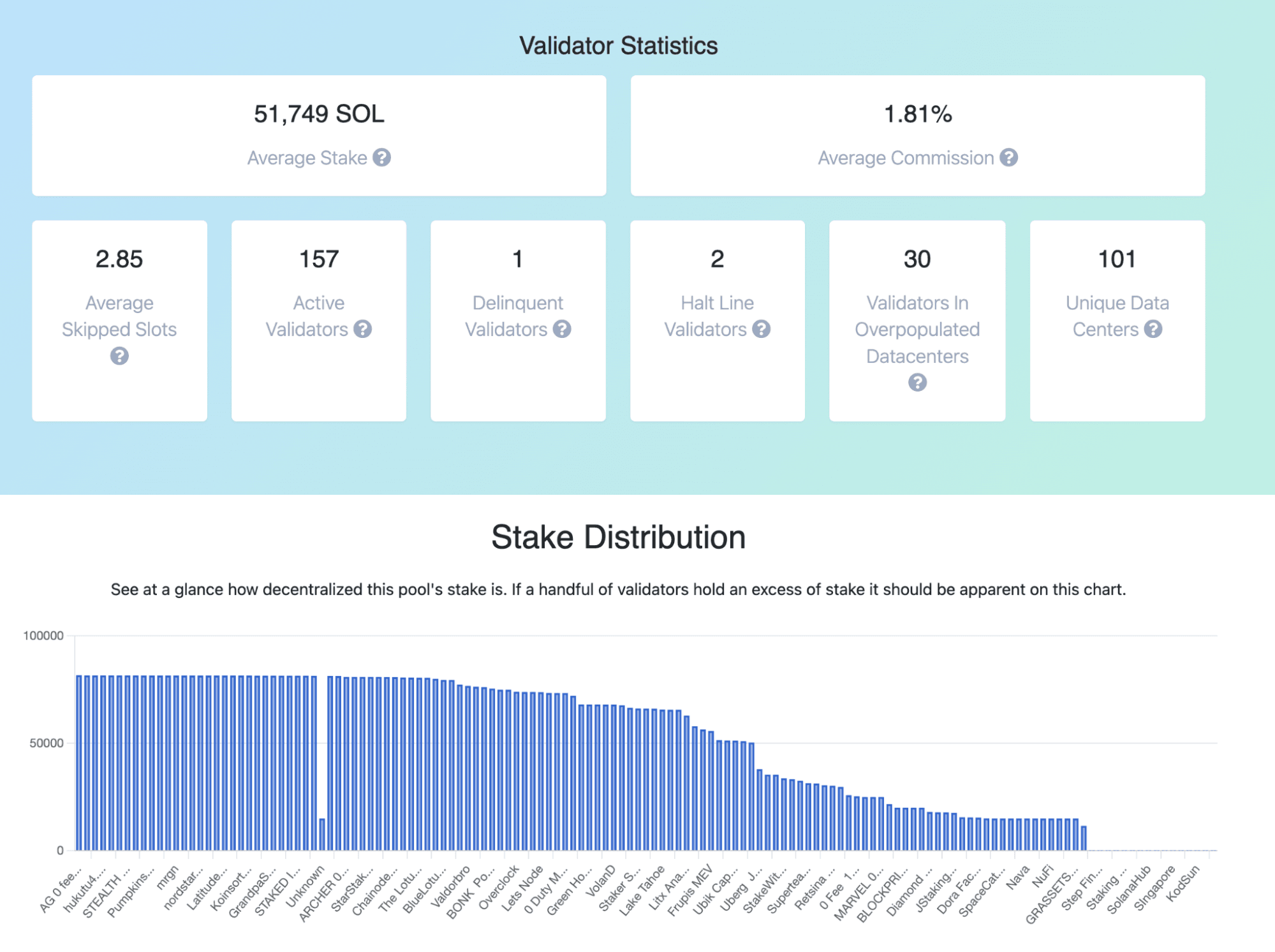Click the "MARVEL 0..." chart axis label

click(x=859, y=893)
